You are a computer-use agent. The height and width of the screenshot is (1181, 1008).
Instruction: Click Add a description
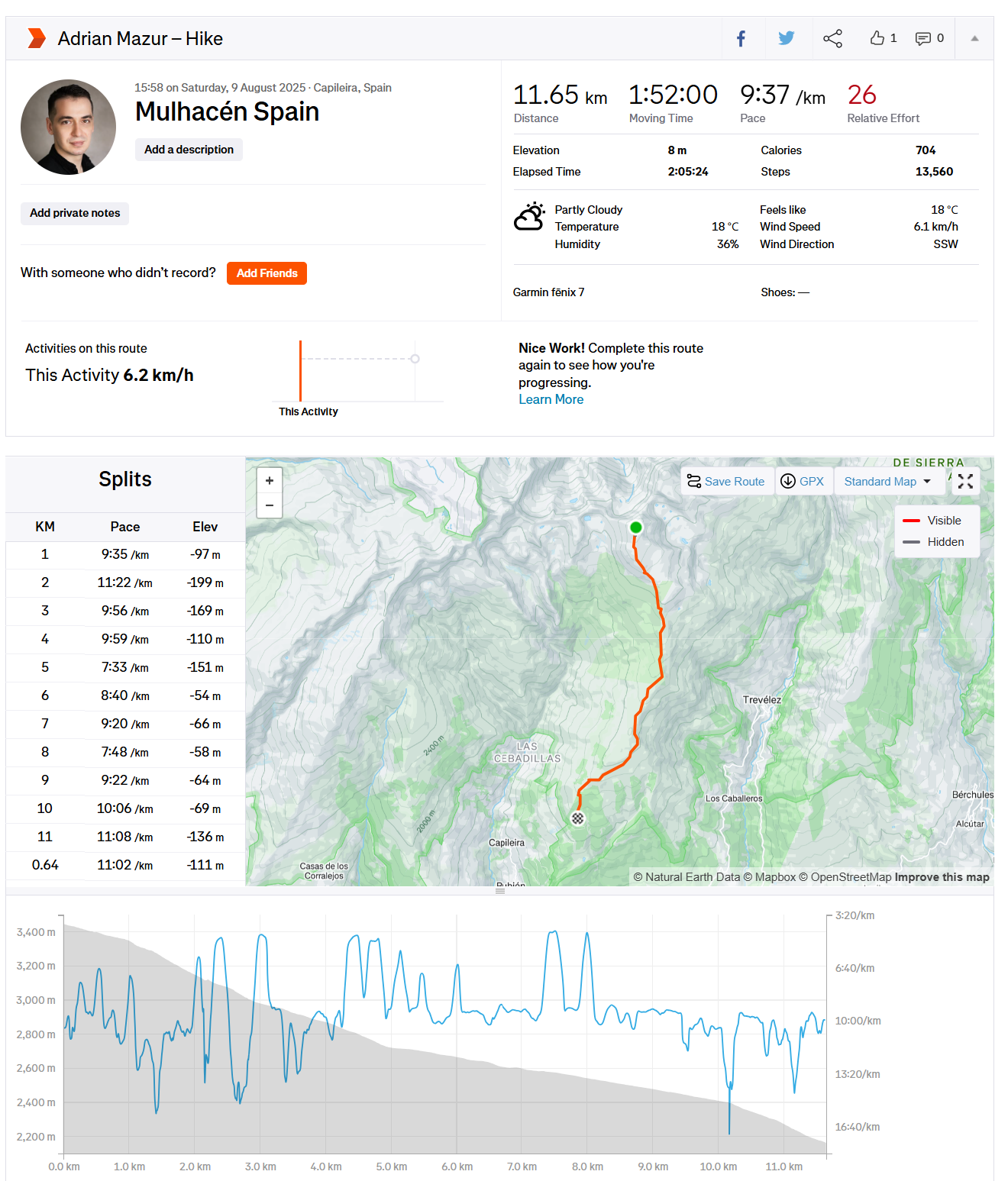(189, 150)
